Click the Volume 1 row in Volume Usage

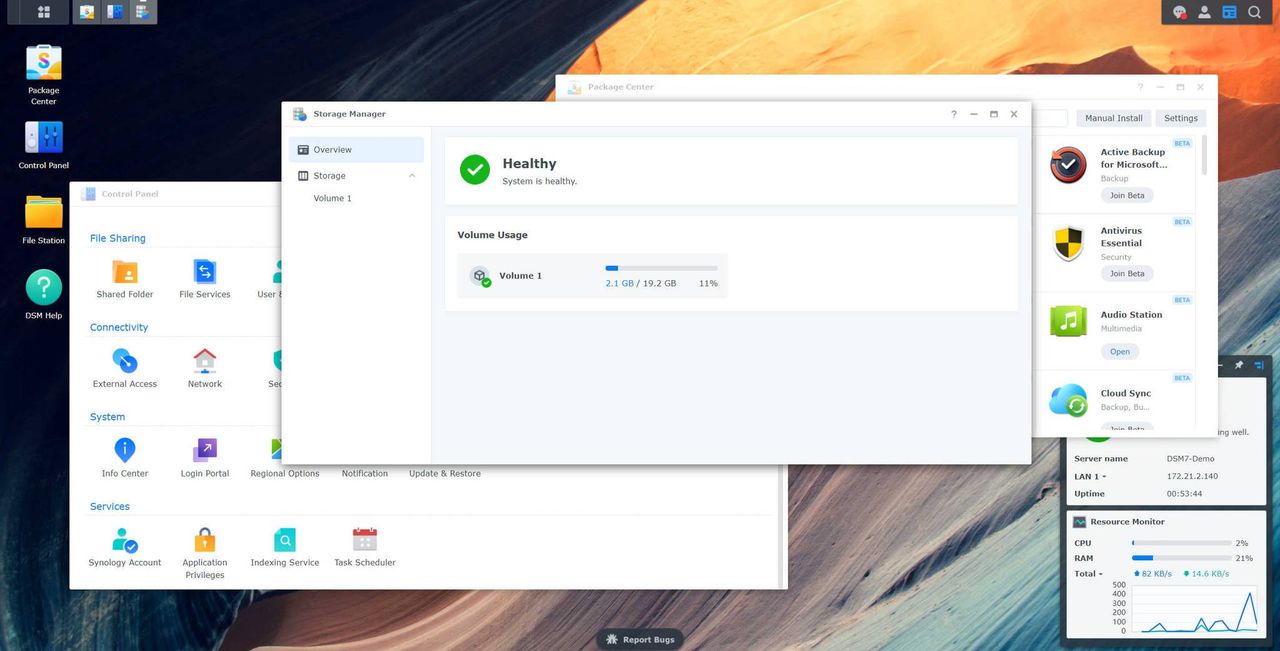pos(592,276)
